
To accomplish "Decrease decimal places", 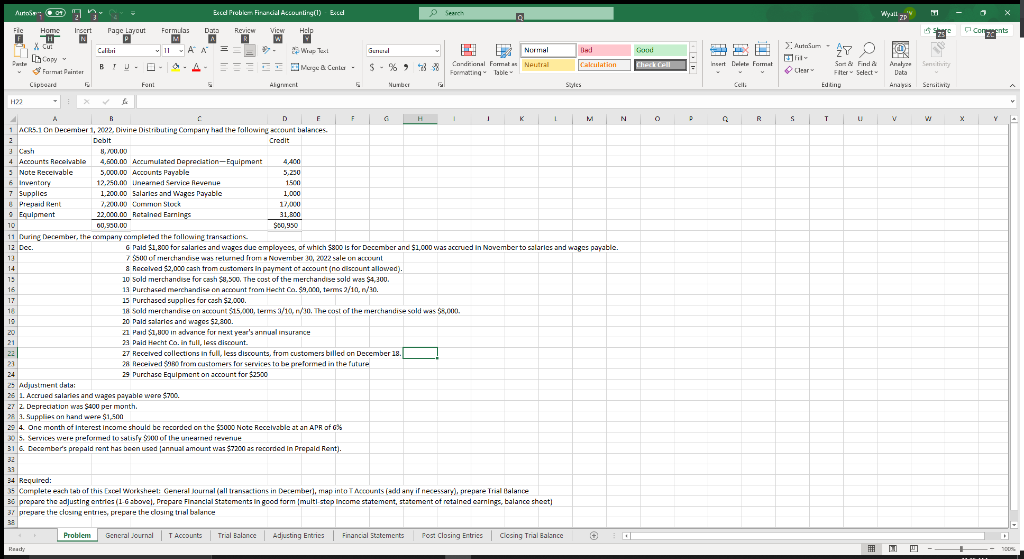I will tap(435, 67).
